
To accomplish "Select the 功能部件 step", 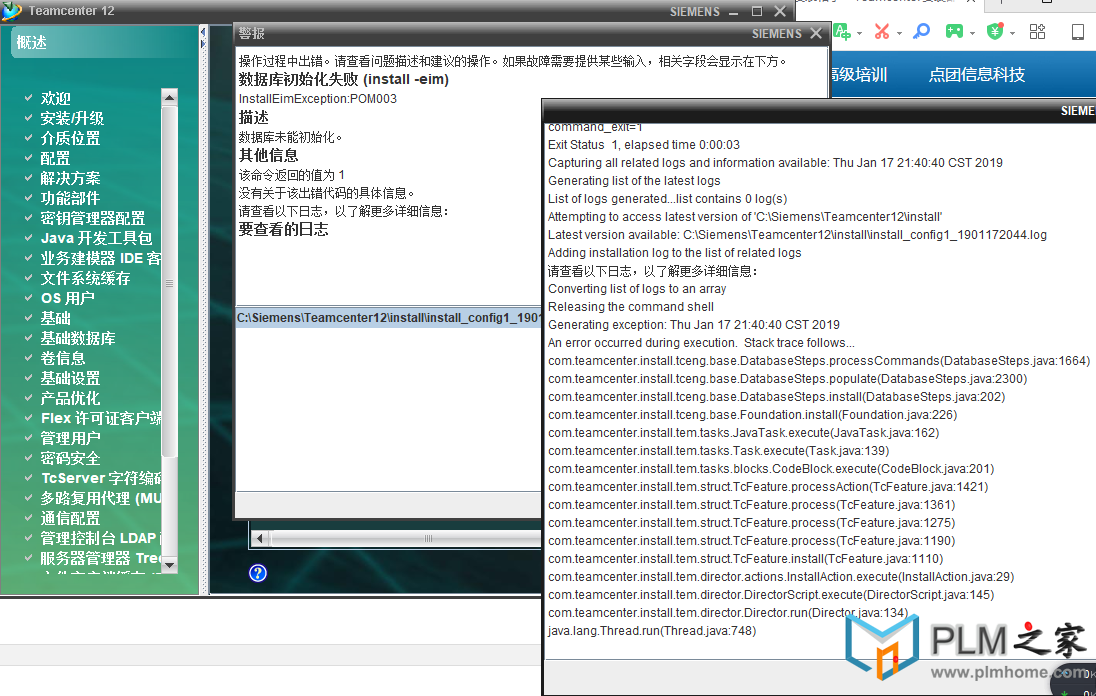I will pyautogui.click(x=70, y=198).
